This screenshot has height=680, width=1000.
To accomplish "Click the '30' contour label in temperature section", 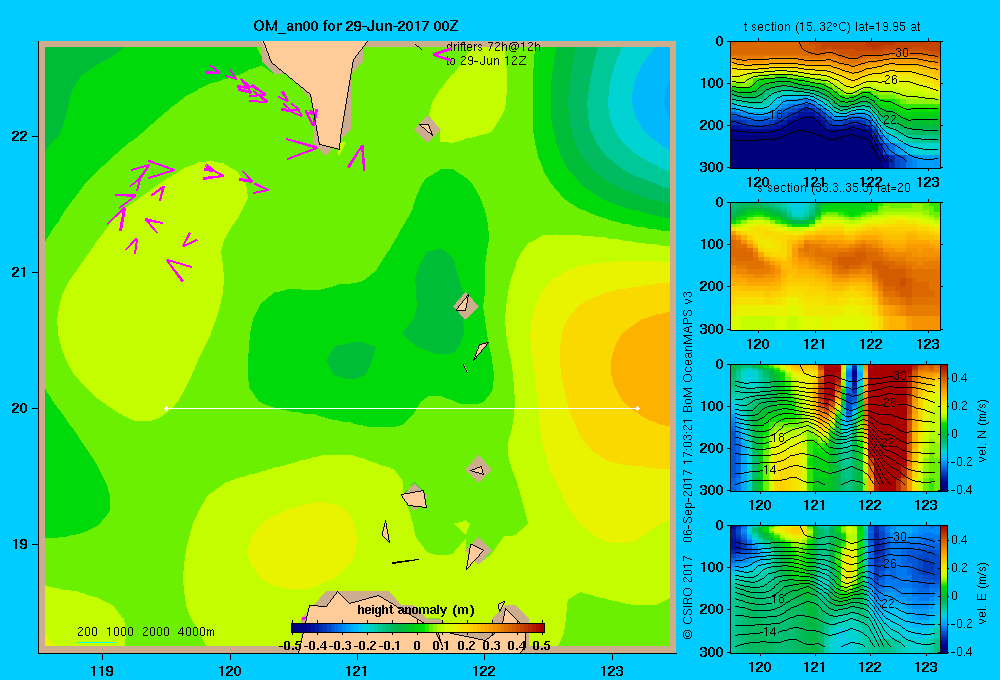I will click(902, 52).
